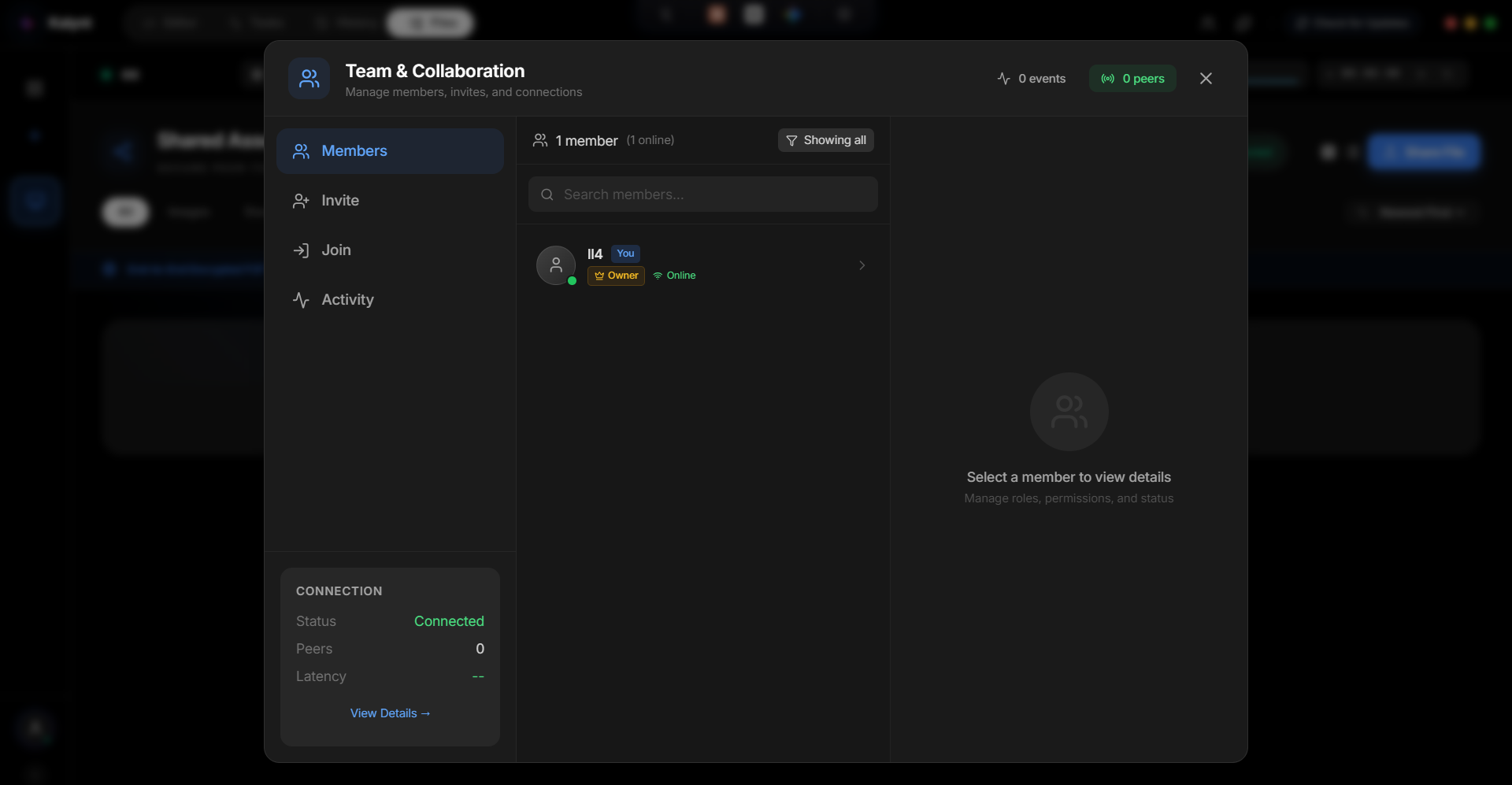This screenshot has width=1512, height=785.
Task: Click the people icon beside 1 member
Action: (x=540, y=140)
